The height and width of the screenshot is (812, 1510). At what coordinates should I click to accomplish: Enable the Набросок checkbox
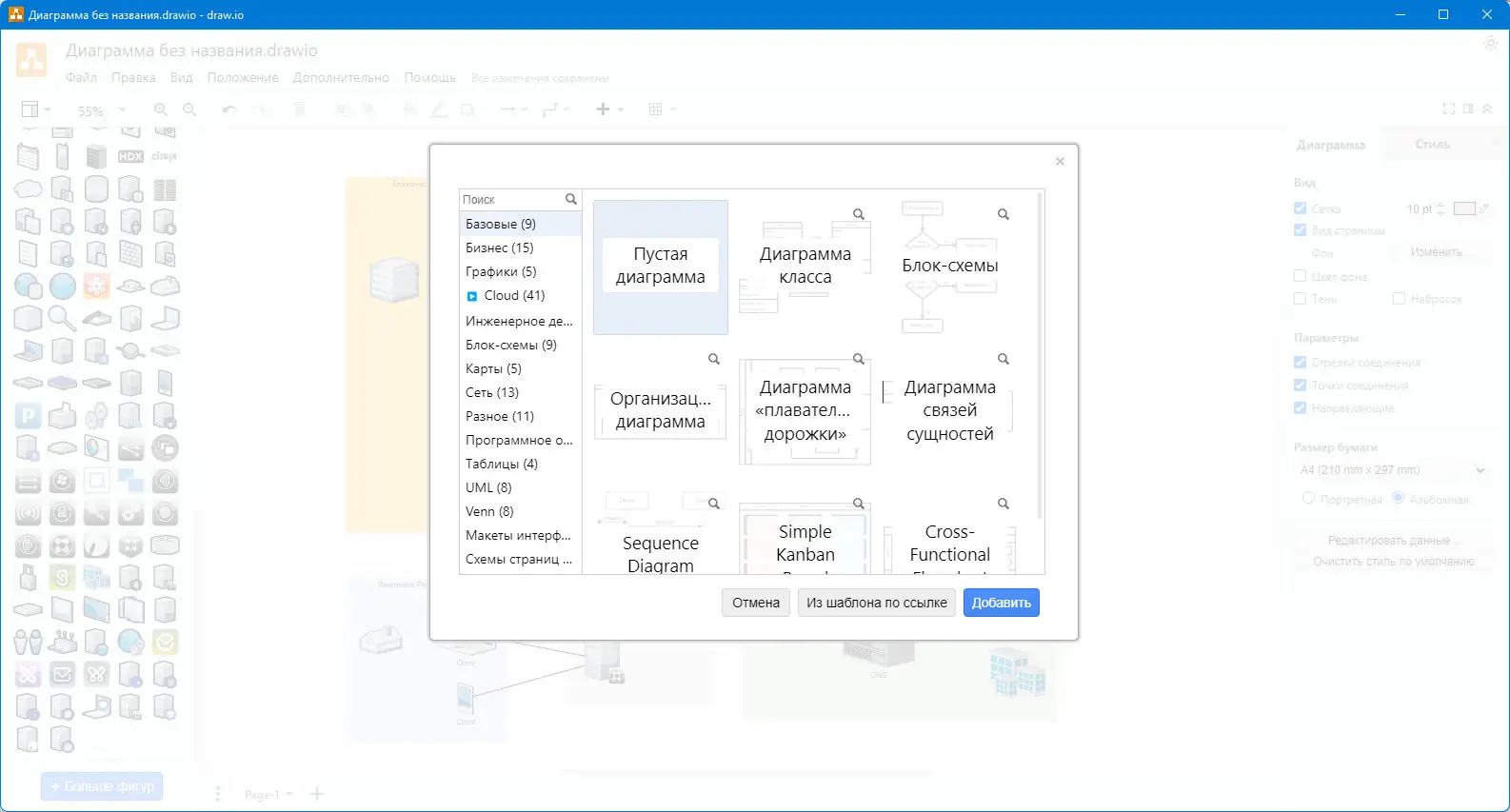click(x=1399, y=299)
